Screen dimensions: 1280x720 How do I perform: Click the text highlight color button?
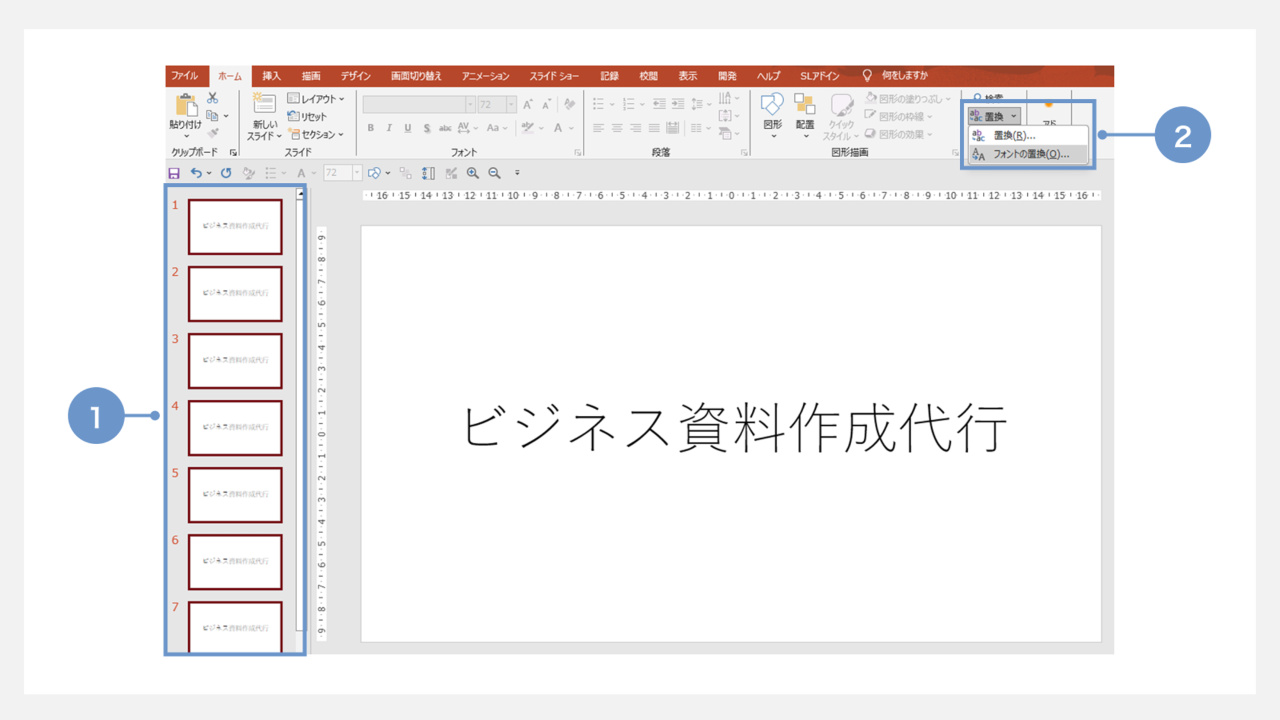coord(528,128)
